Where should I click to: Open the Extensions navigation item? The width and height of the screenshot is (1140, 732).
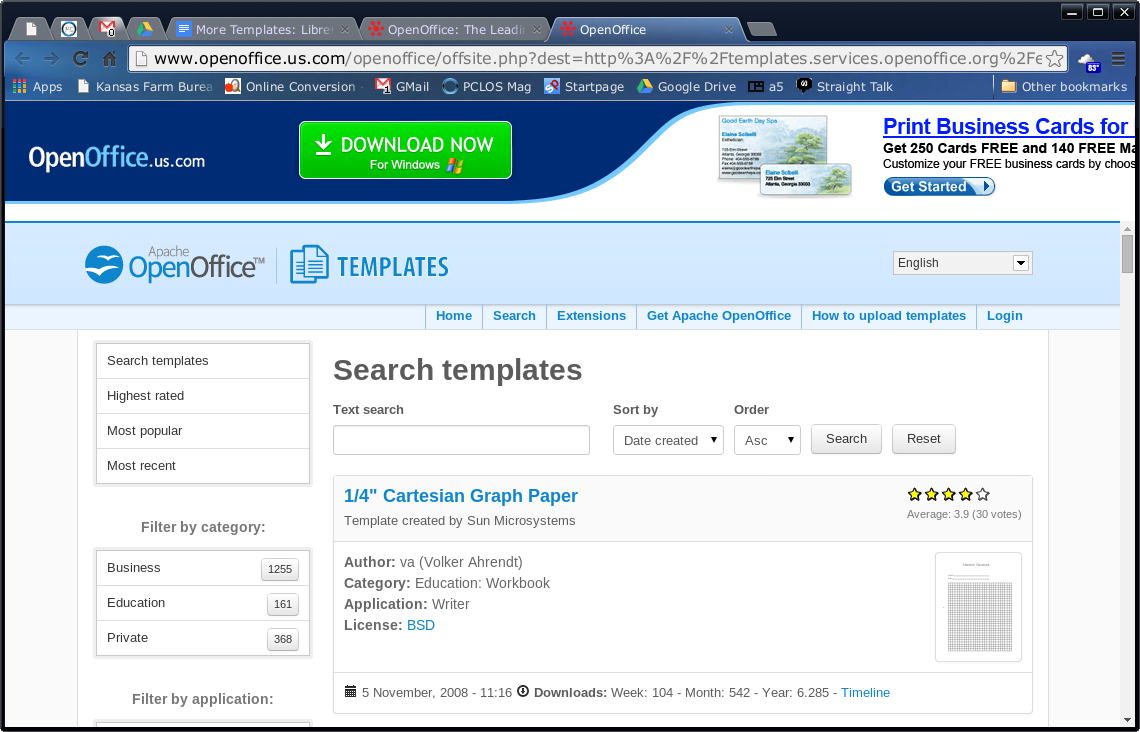591,316
